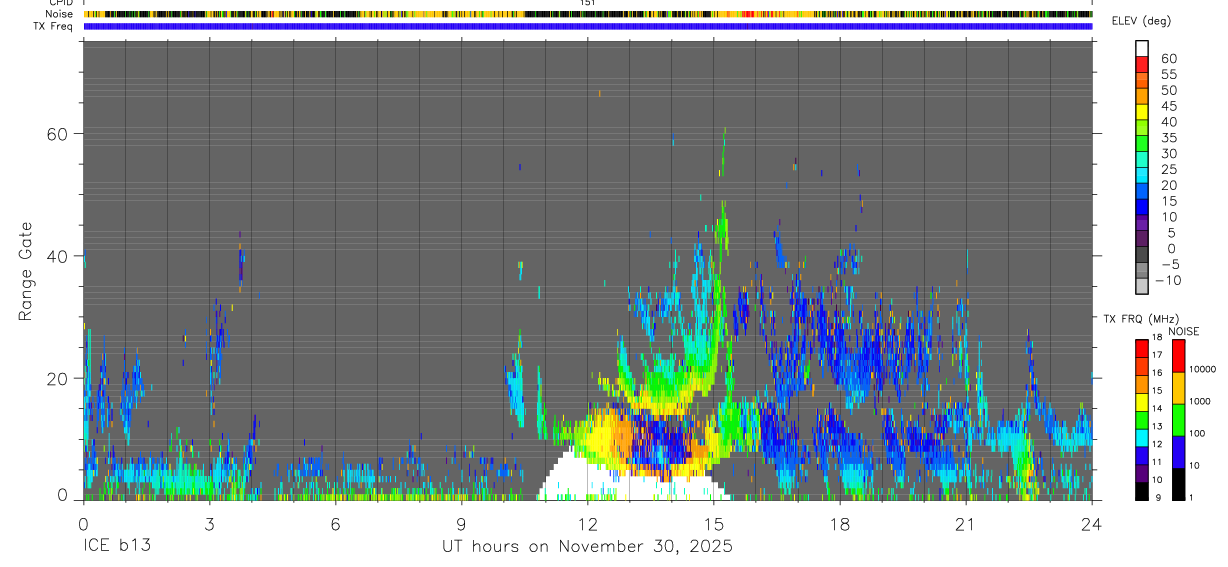Click the 'Noise' row label at top left
The image size is (1228, 567).
click(59, 14)
